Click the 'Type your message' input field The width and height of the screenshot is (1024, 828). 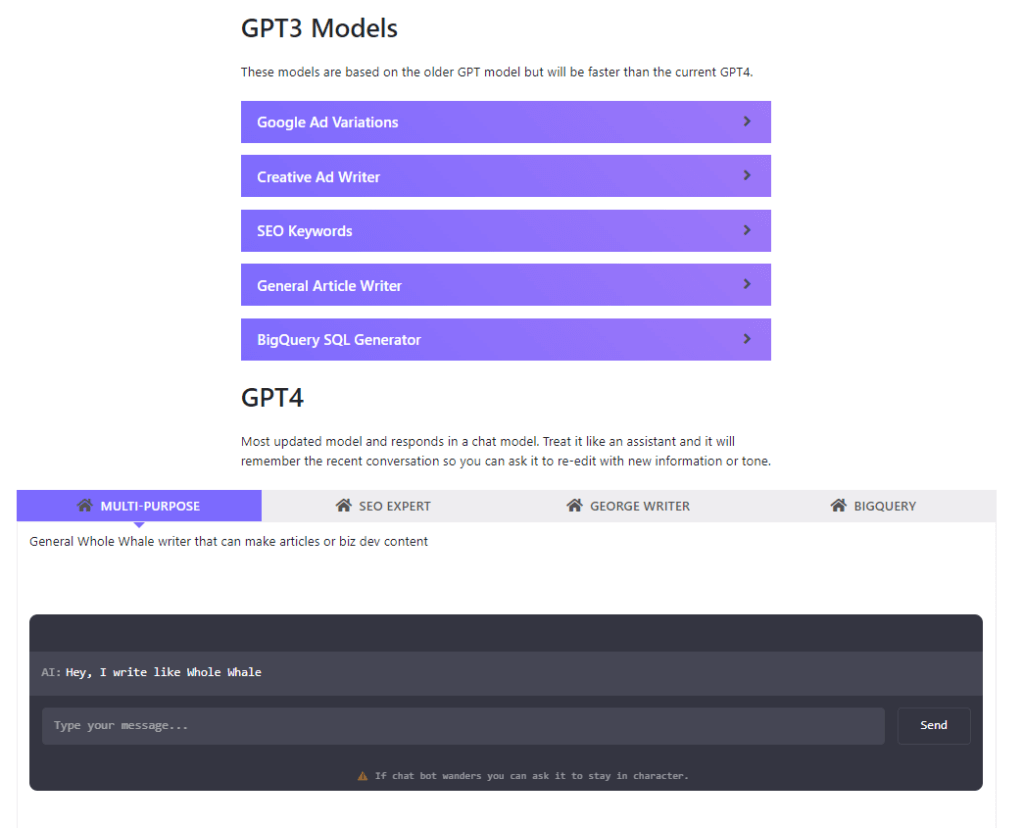coord(463,726)
